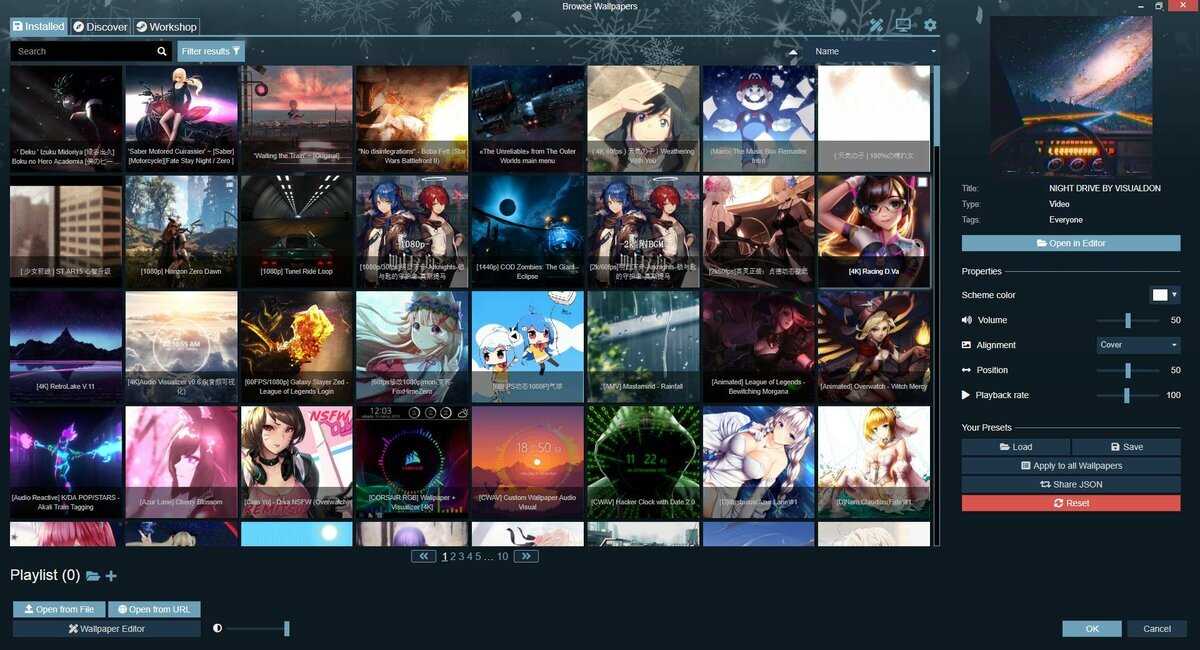Select the [1080p] Horizon Zero Dawn wallpaper
Viewport: 1200px width, 650px height.
click(181, 232)
